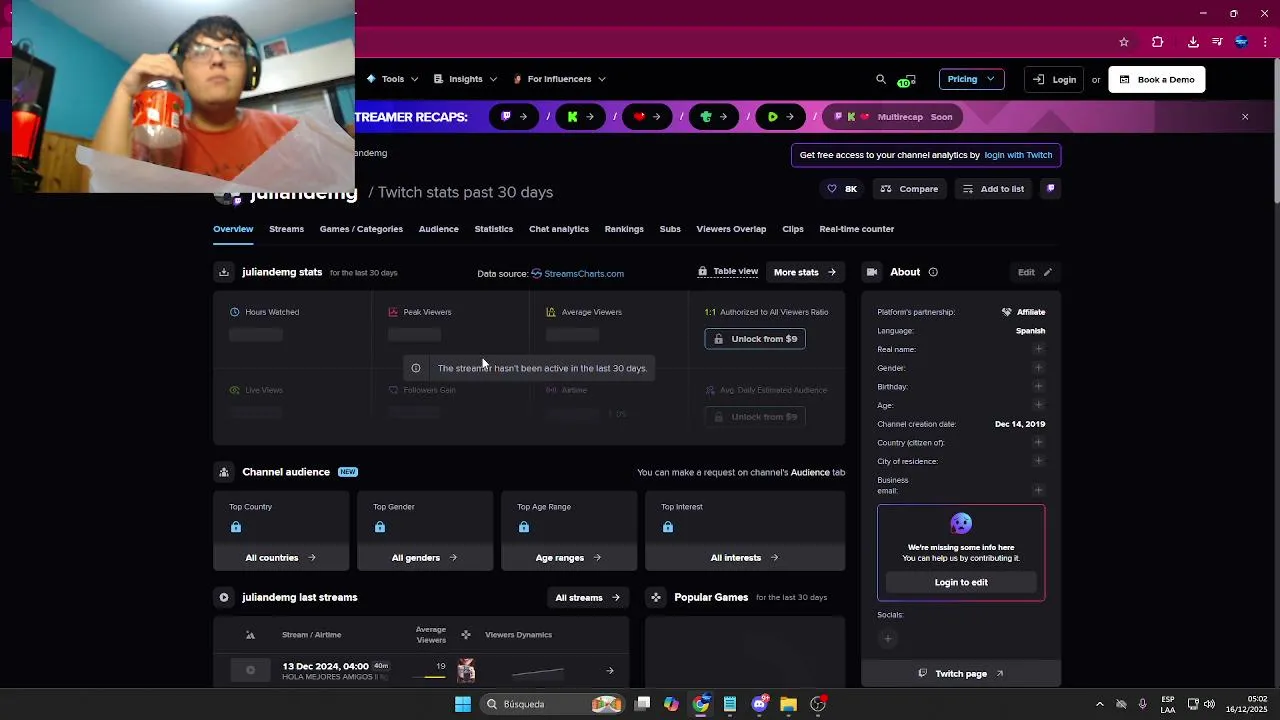The width and height of the screenshot is (1280, 720).
Task: Add a social link with the plus button
Action: [x=888, y=638]
